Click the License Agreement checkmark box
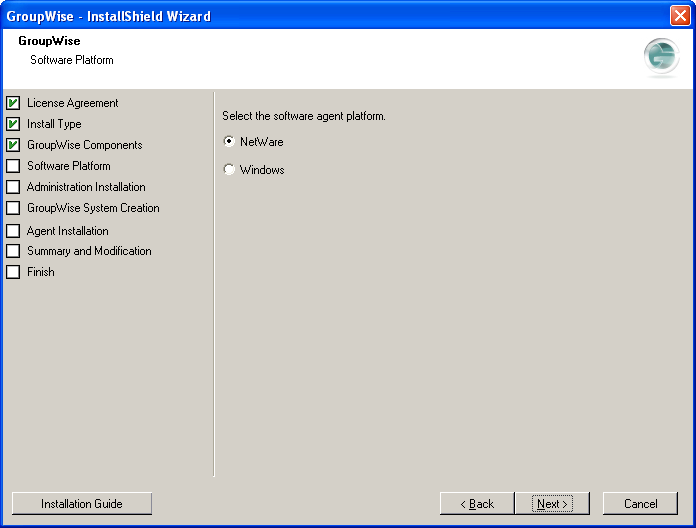This screenshot has height=528, width=696. tap(13, 103)
